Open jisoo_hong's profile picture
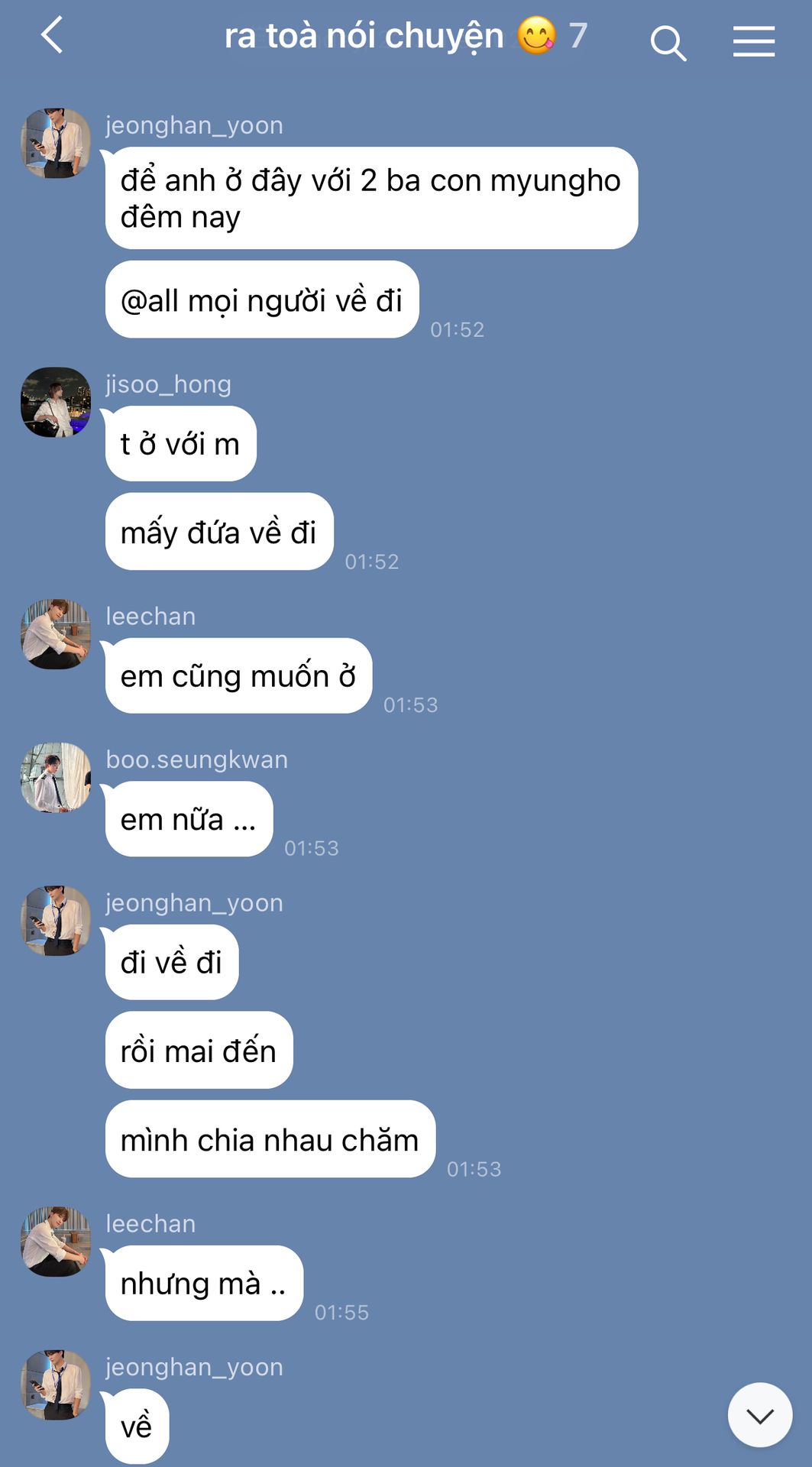Viewport: 812px width, 1467px height. (x=56, y=402)
